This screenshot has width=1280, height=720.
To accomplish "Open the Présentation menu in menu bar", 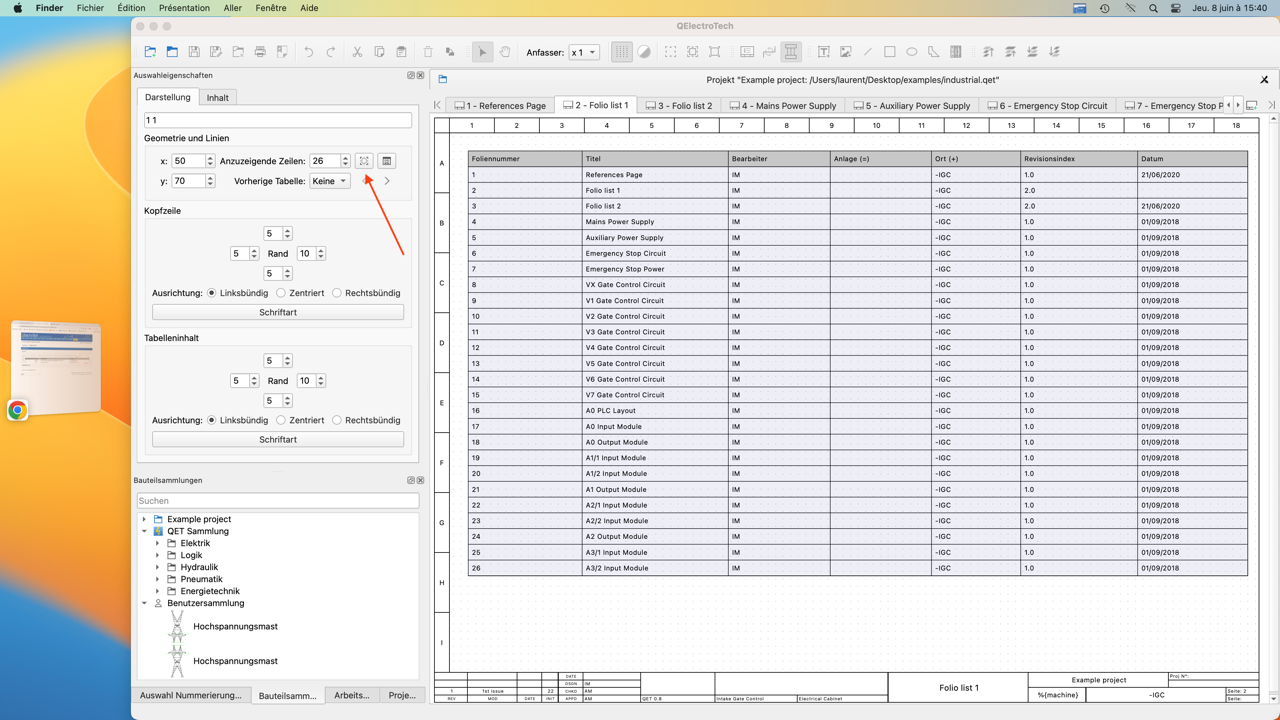I will click(x=184, y=8).
